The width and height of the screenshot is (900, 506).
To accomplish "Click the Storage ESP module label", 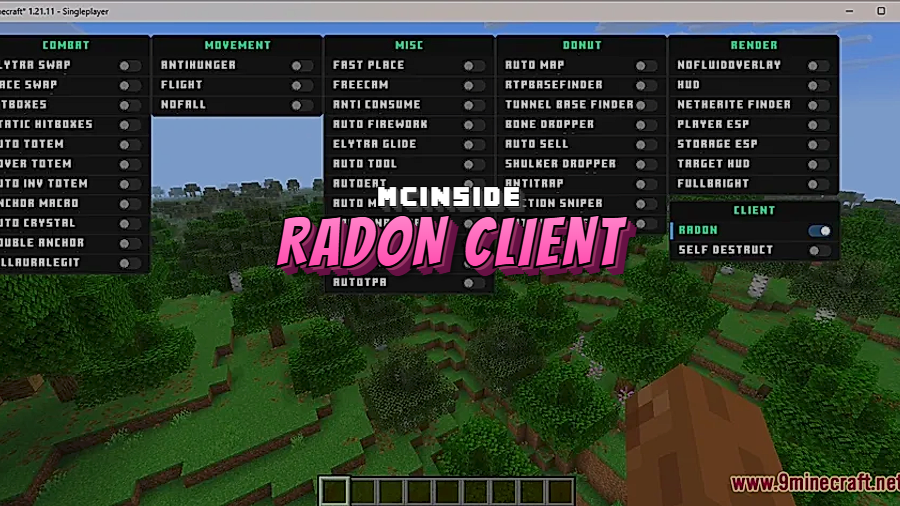I will click(717, 144).
